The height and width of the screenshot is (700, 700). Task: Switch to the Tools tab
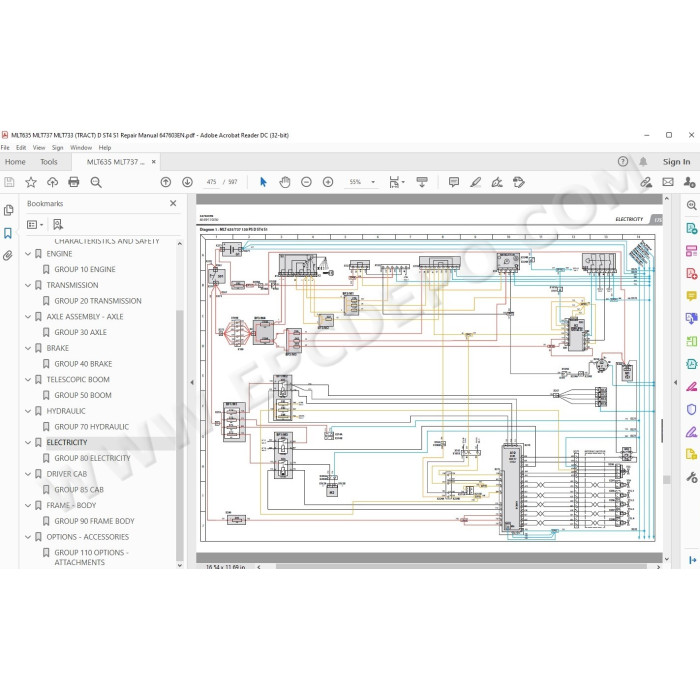tap(49, 162)
